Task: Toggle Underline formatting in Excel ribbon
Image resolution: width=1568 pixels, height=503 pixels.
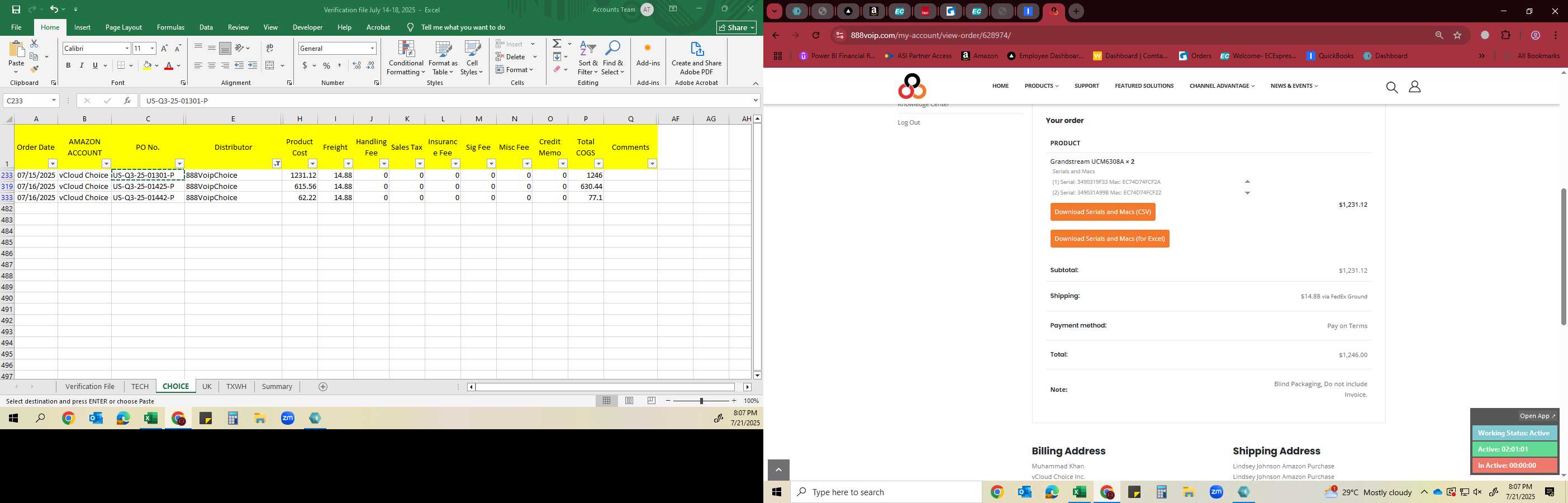Action: (95, 66)
